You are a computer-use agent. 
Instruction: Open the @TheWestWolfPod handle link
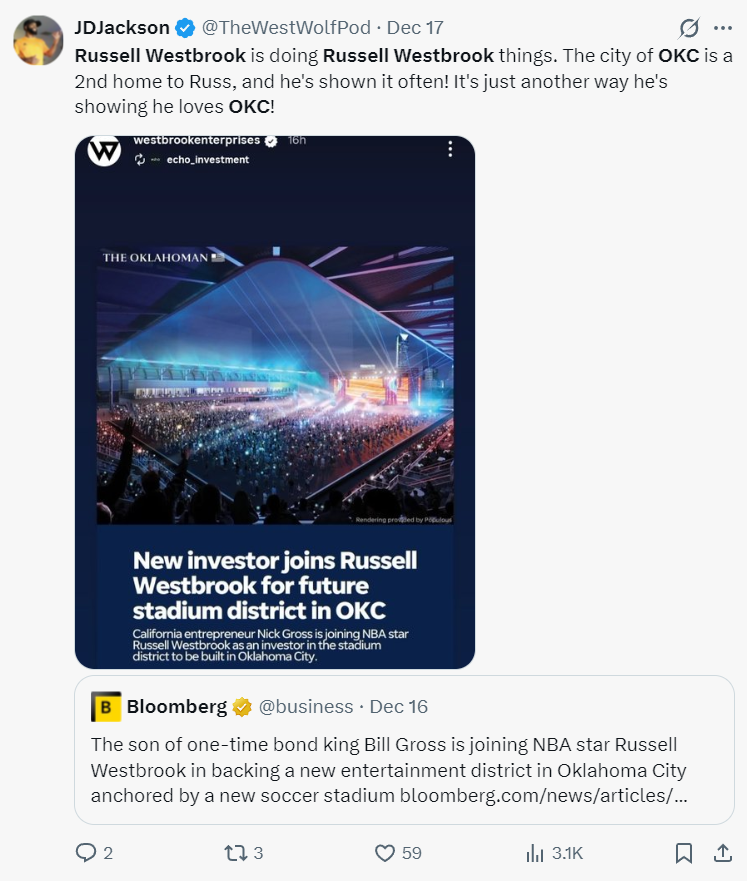click(286, 28)
